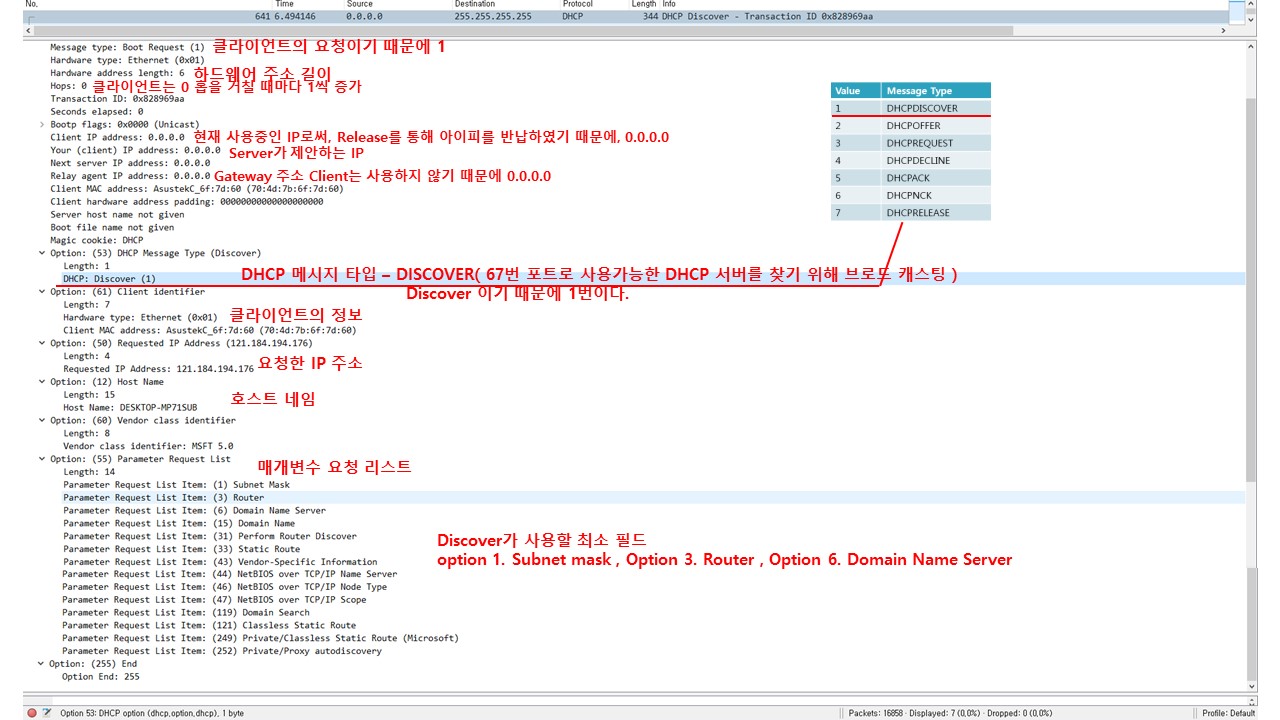The height and width of the screenshot is (720, 1280).
Task: Click the Packets: 16858 status bar entry
Action: [950, 713]
